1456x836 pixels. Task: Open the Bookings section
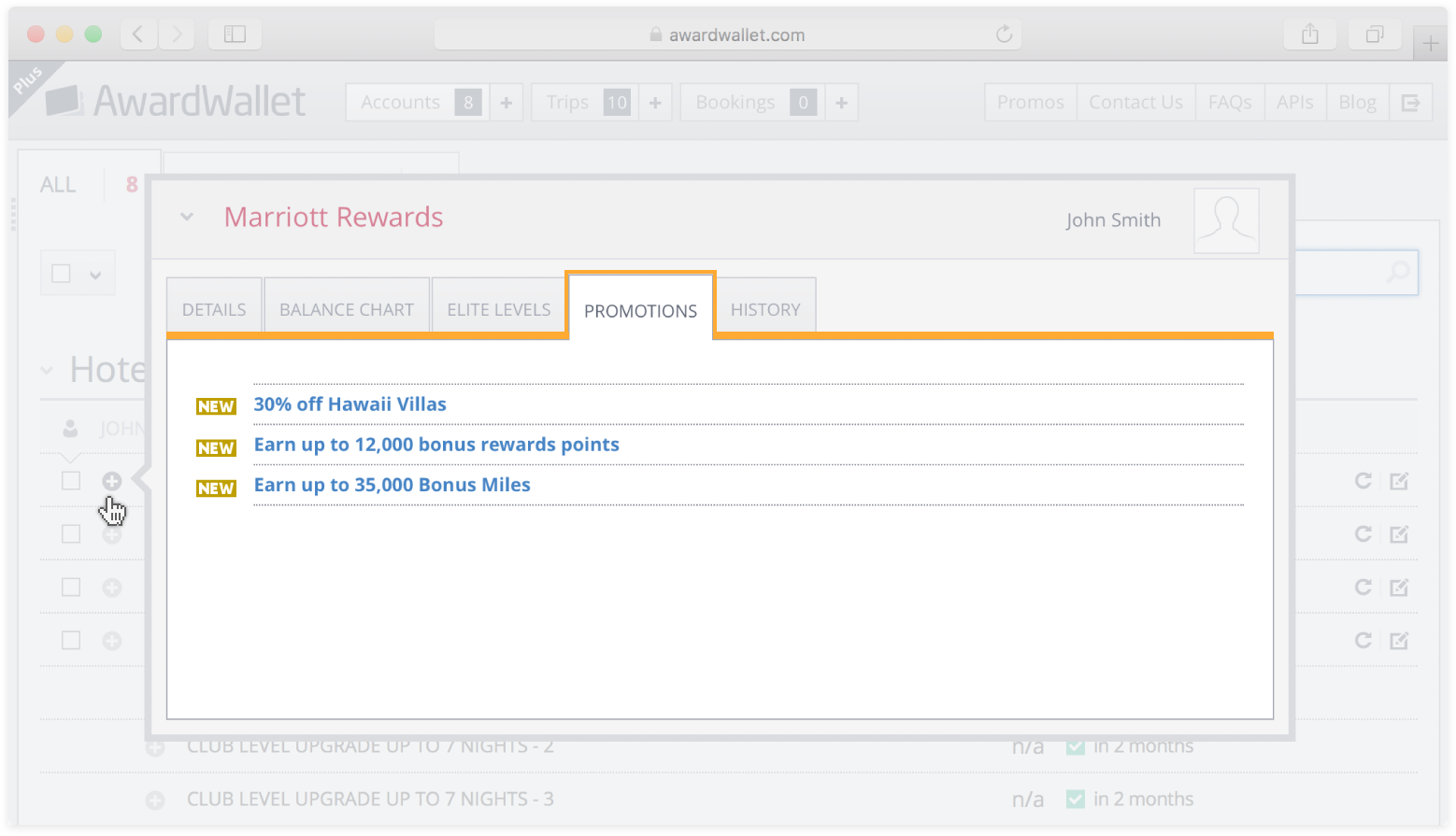752,103
